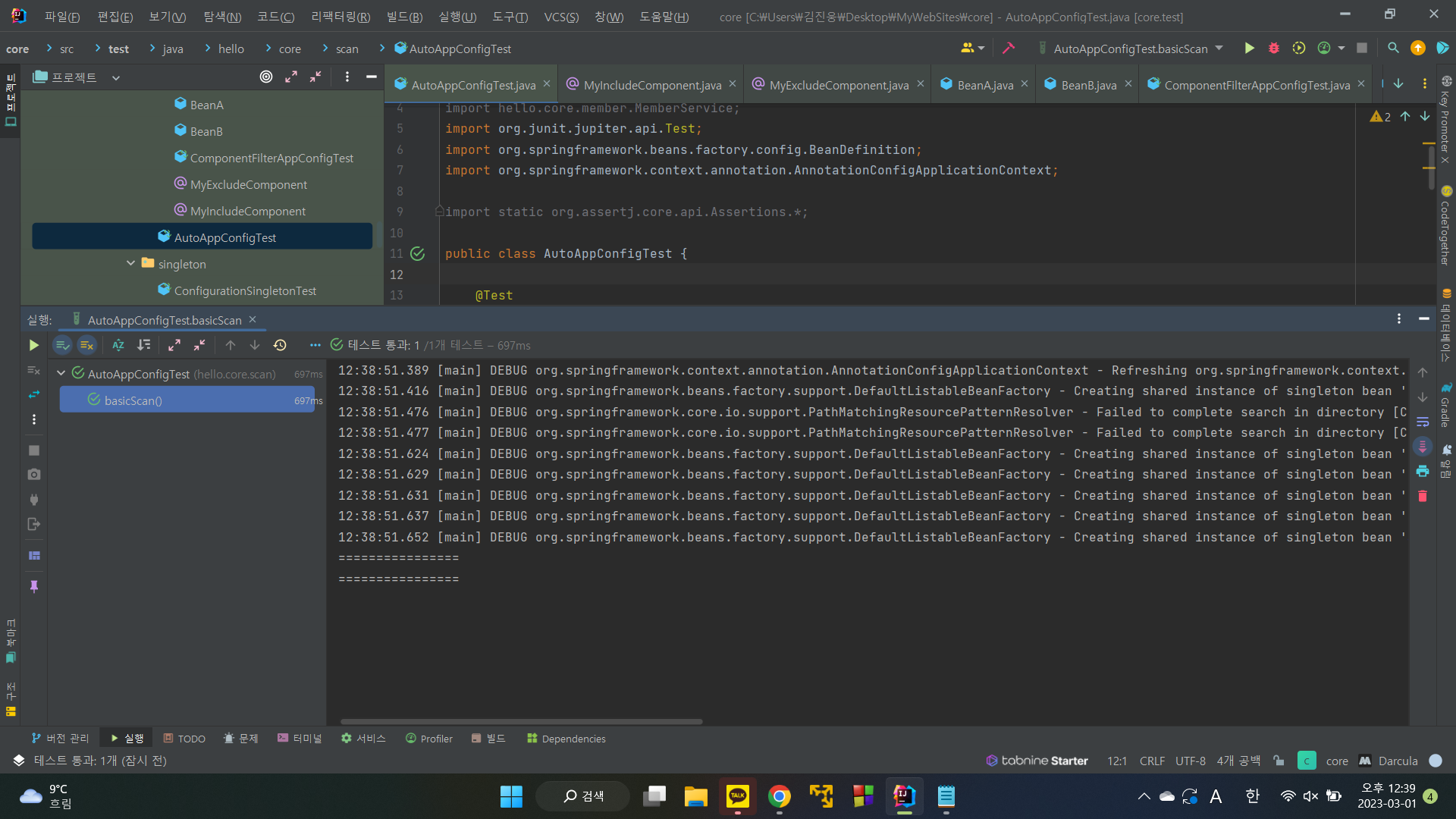Screen dimensions: 1456x819
Task: Click CRLF line separator in status bar
Action: click(x=1152, y=761)
